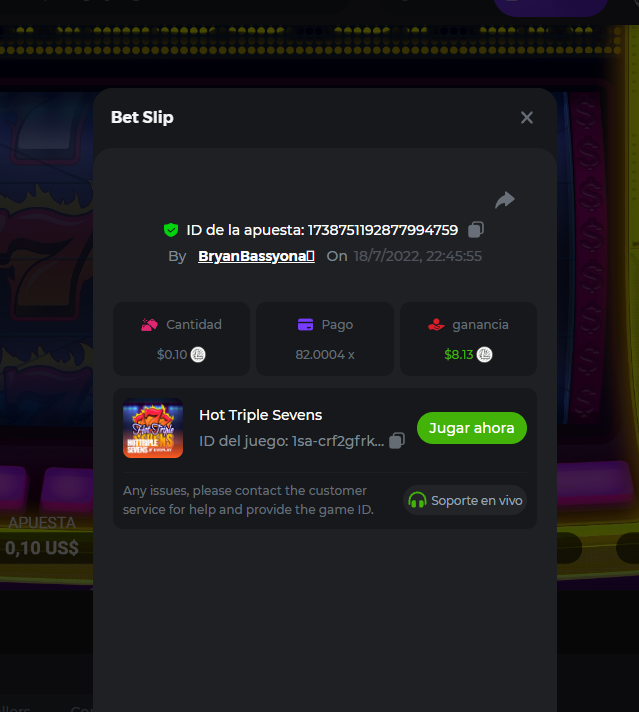
Task: Click the purple Pago card icon
Action: click(305, 325)
